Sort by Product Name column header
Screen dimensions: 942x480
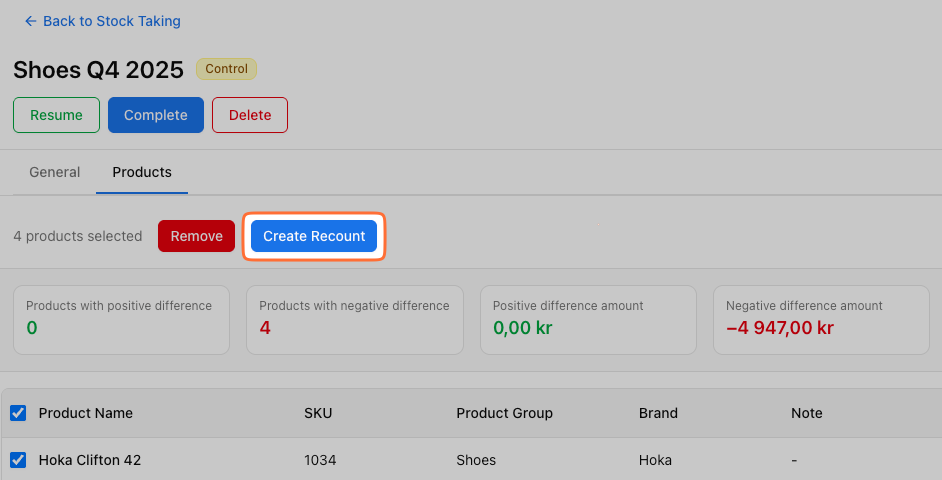[x=86, y=413]
